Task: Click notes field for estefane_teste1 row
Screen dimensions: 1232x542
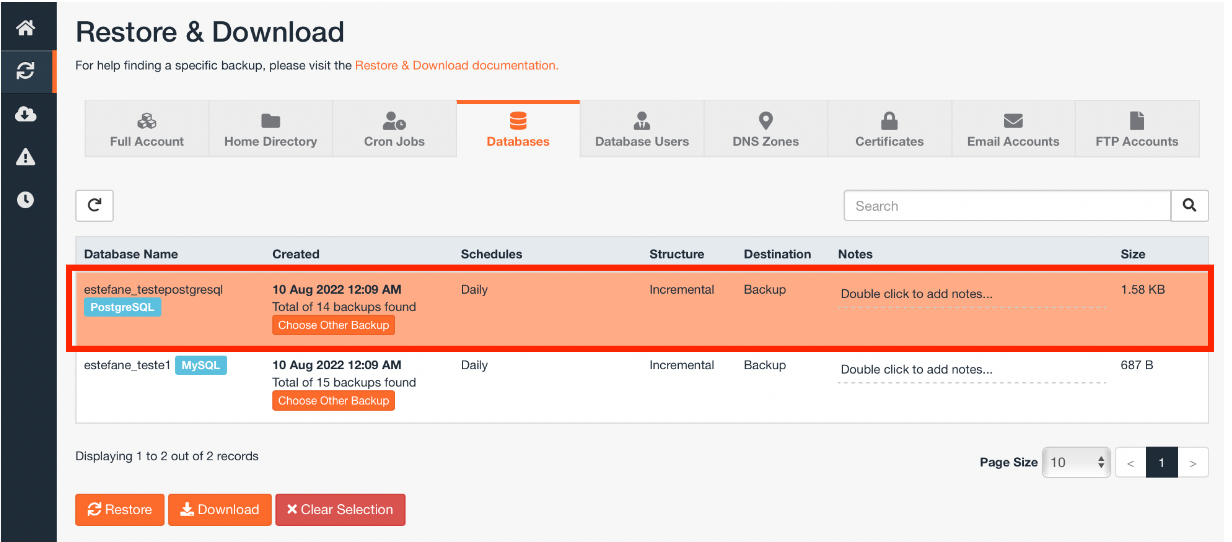Action: pos(972,370)
